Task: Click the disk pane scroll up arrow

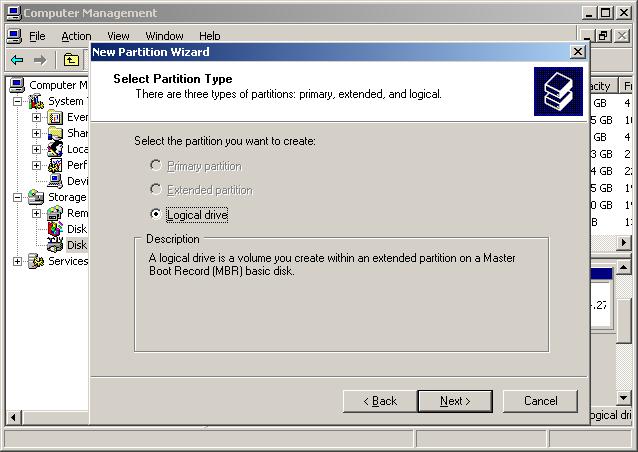Action: click(x=624, y=267)
